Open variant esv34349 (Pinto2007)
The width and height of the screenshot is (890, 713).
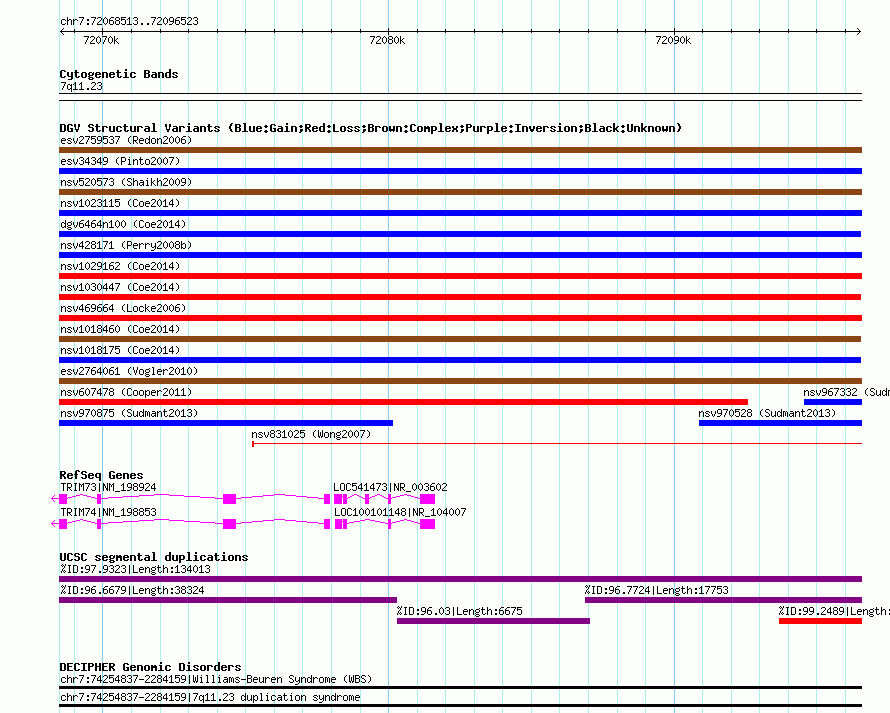pyautogui.click(x=120, y=161)
